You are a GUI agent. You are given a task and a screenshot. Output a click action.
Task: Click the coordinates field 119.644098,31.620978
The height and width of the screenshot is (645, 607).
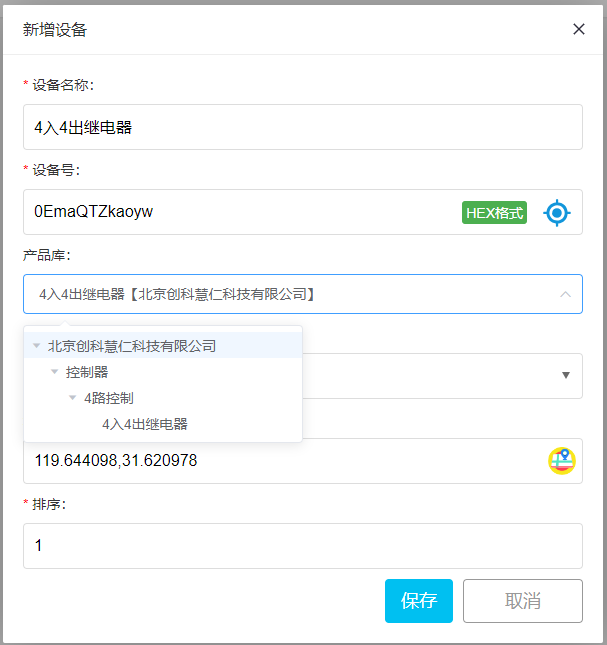click(x=303, y=461)
